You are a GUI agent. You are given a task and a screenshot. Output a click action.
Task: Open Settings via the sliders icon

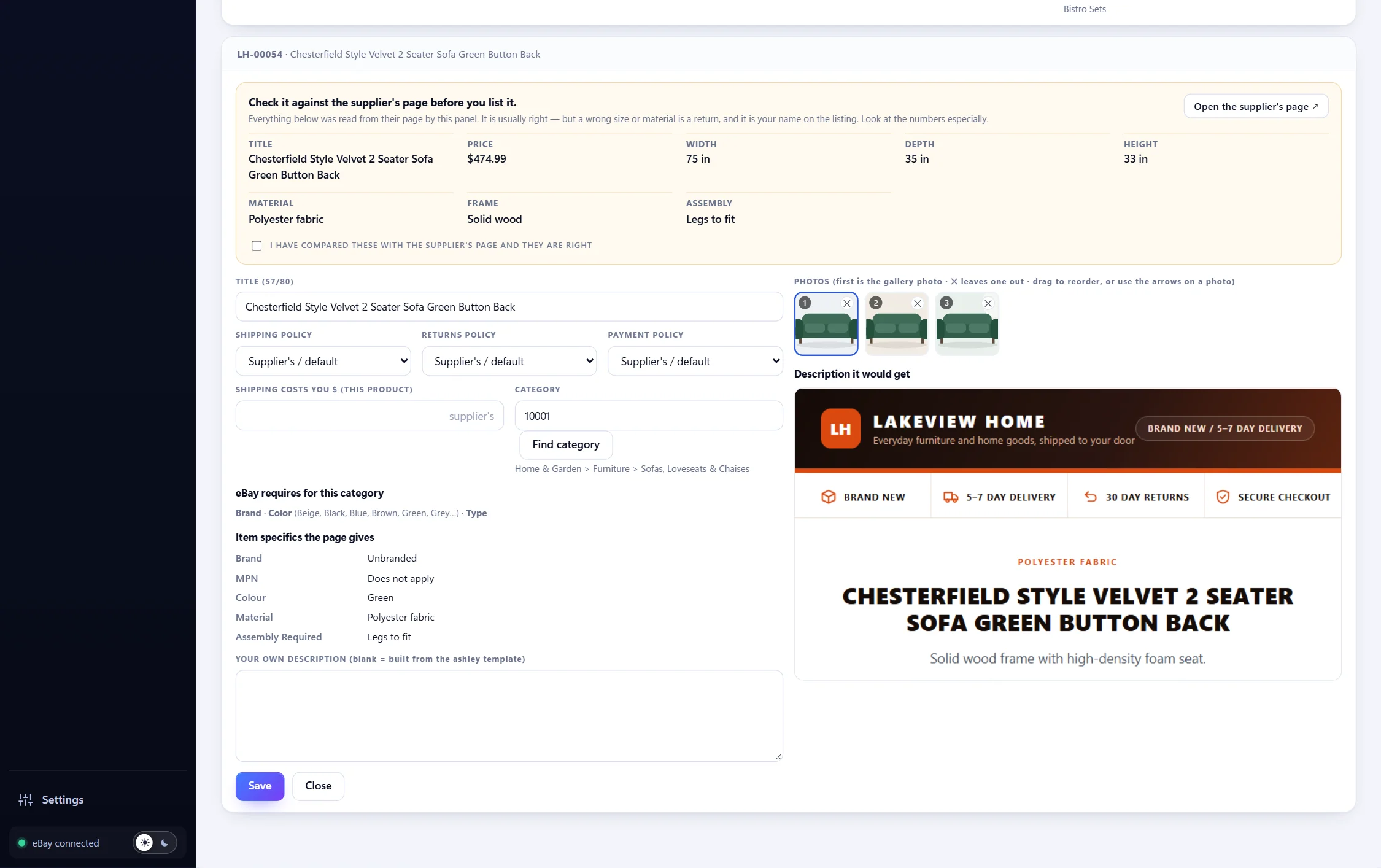coord(26,800)
